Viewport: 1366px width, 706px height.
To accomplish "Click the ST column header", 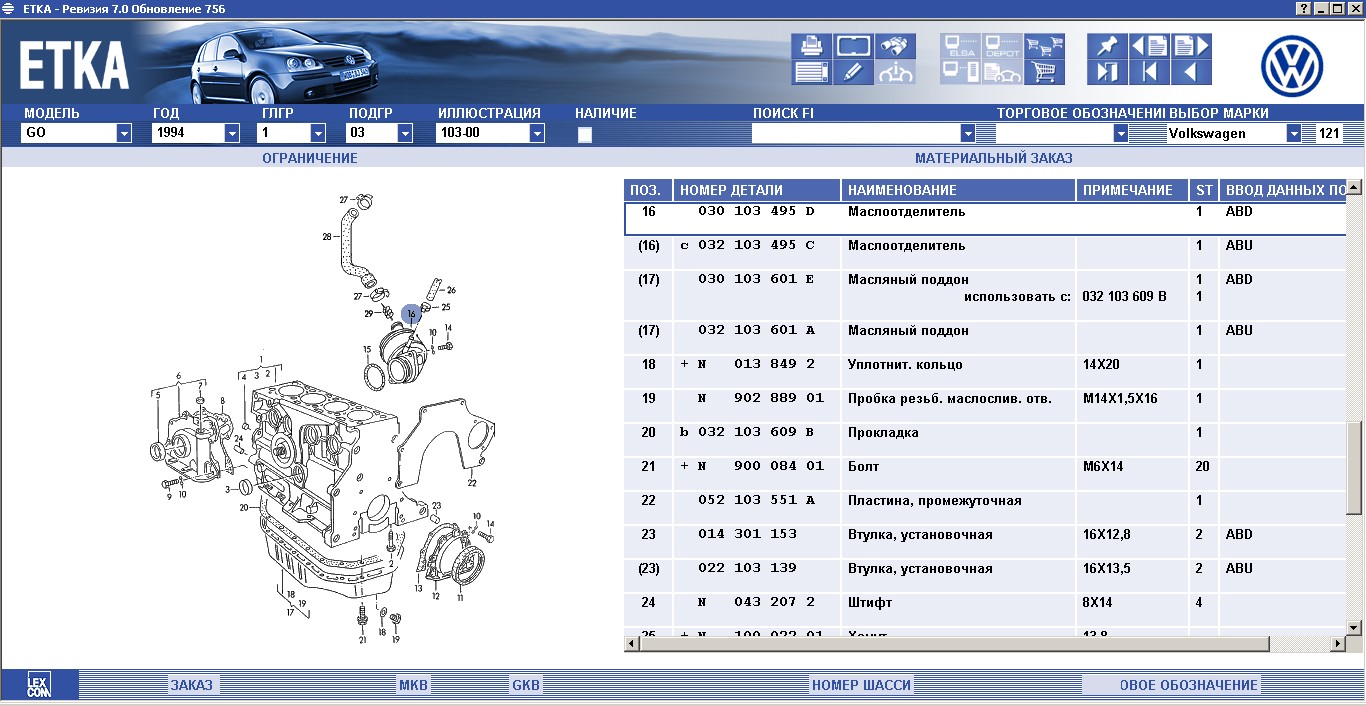I will coord(1204,190).
